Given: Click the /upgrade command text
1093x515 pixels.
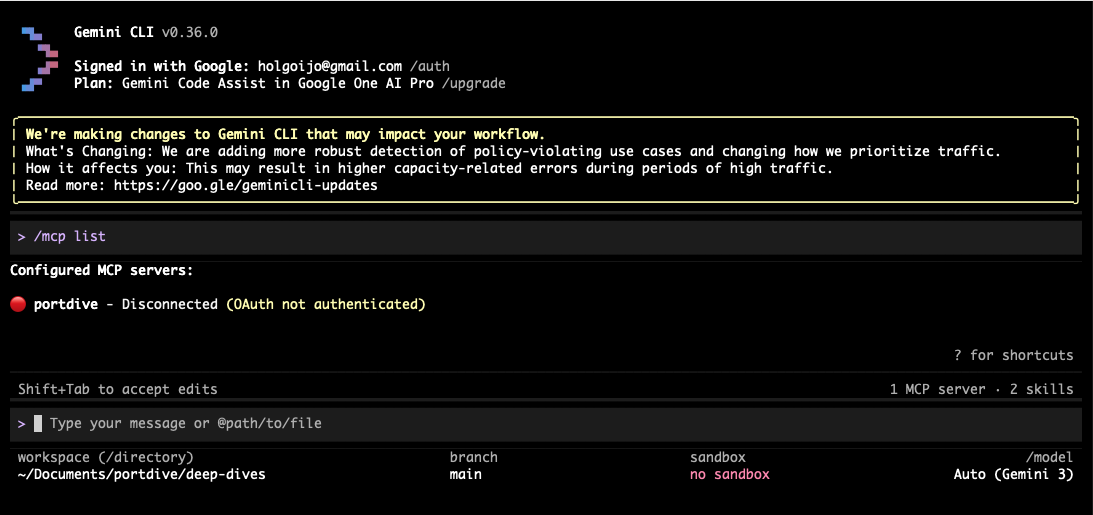Looking at the screenshot, I should (474, 84).
